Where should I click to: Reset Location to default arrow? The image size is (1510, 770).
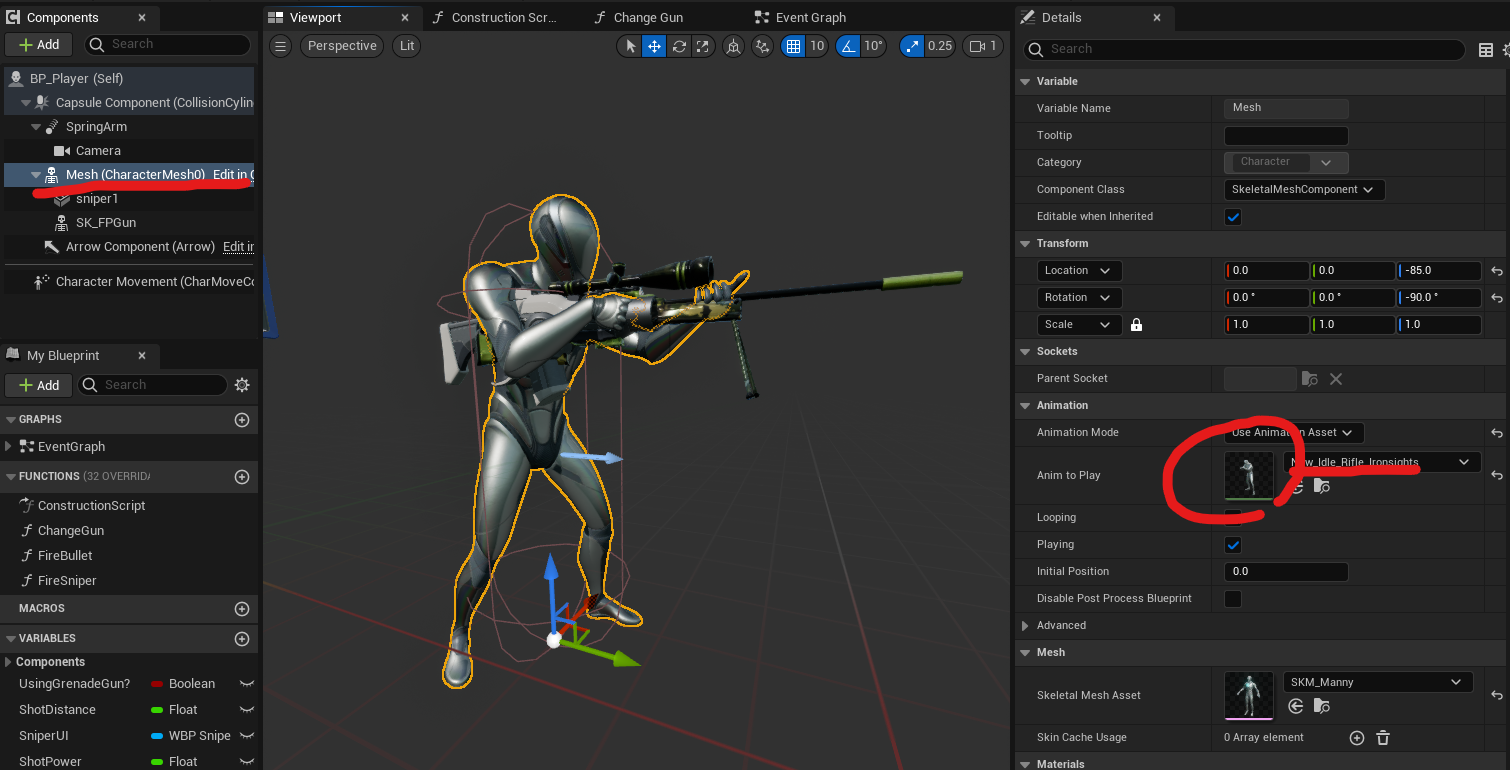click(1496, 271)
